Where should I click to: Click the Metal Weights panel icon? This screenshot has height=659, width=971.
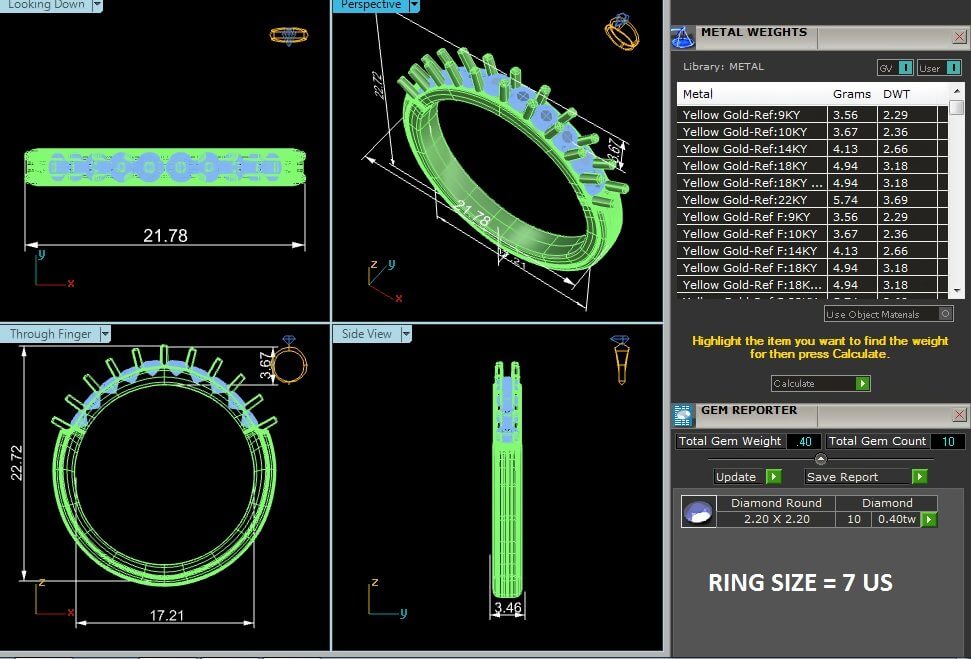point(683,37)
